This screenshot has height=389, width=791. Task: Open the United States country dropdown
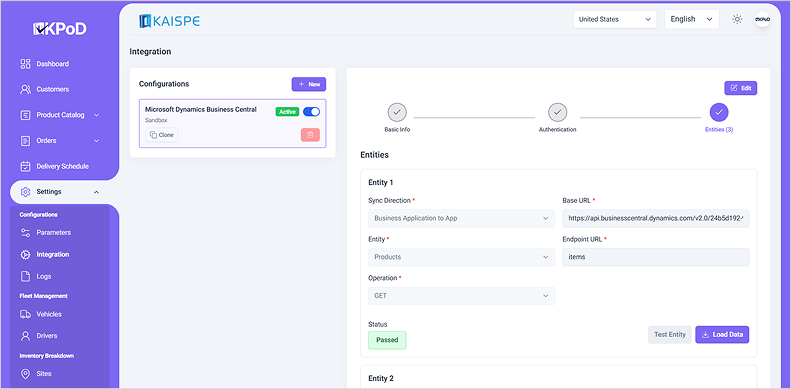tap(615, 19)
